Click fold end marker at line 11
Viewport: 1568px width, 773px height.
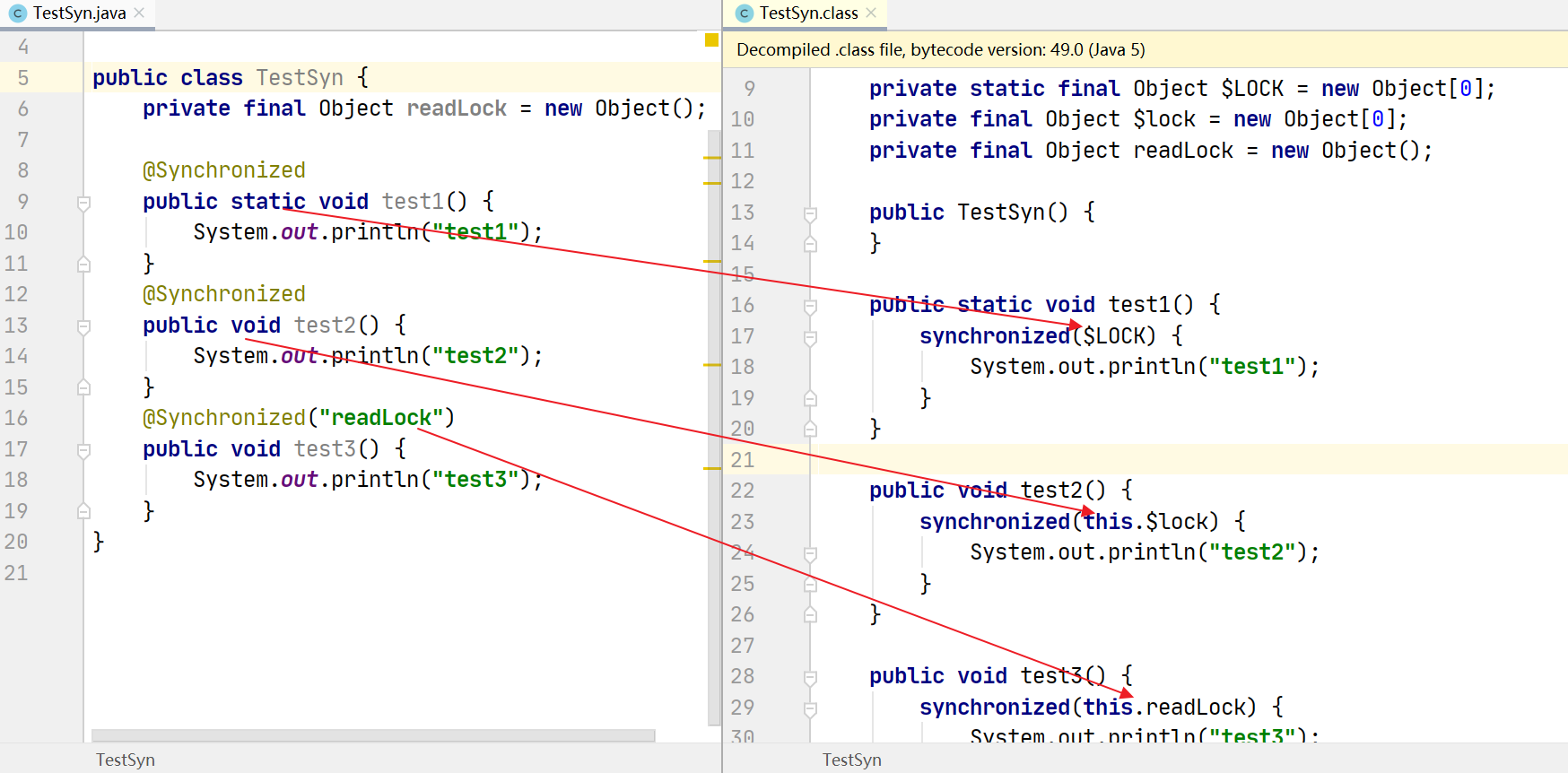coord(83,265)
